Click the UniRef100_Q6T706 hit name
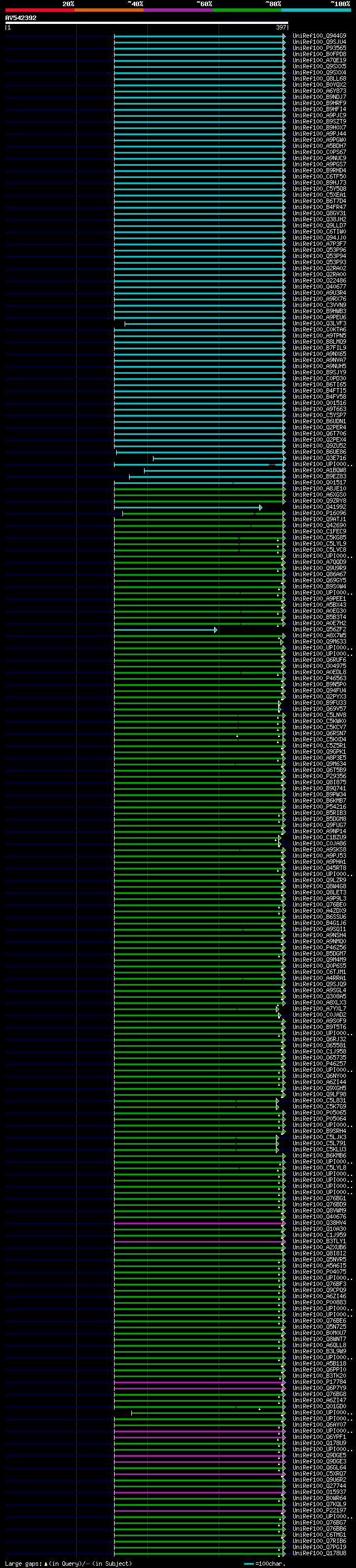 click(x=319, y=433)
